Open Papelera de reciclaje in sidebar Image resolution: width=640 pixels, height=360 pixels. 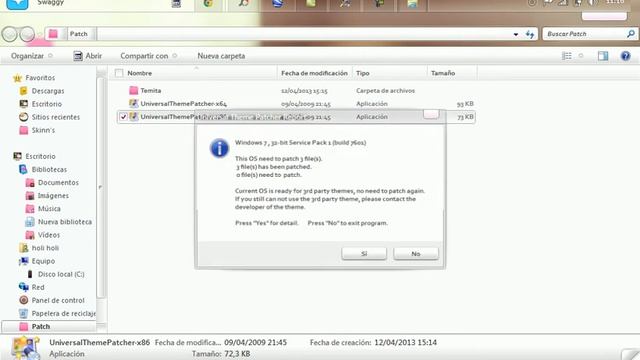pyautogui.click(x=63, y=313)
